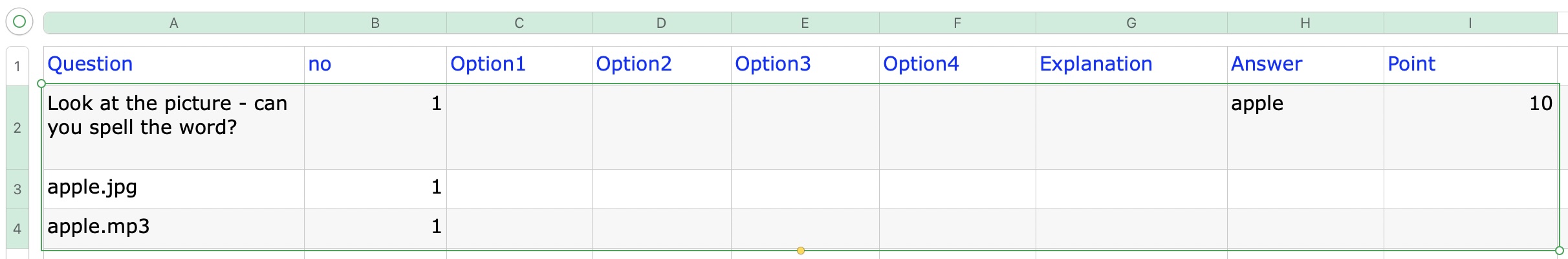1568x259 pixels.
Task: Select row 2 header
Action: coord(17,128)
